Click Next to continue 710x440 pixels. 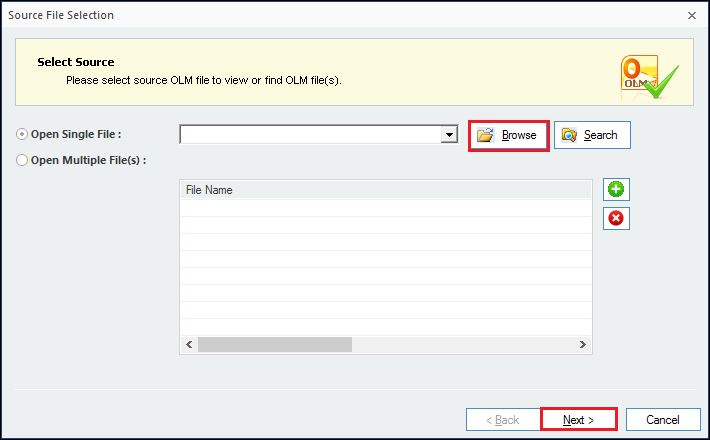(x=578, y=420)
